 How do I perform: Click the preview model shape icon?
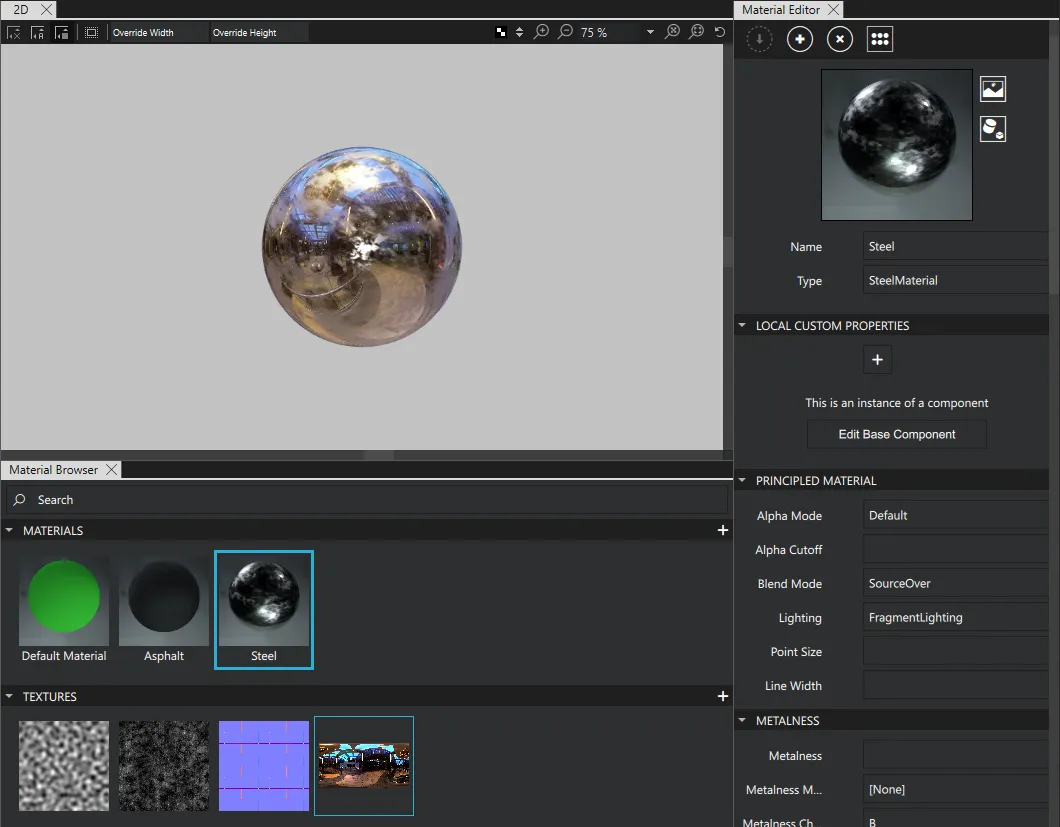(992, 129)
